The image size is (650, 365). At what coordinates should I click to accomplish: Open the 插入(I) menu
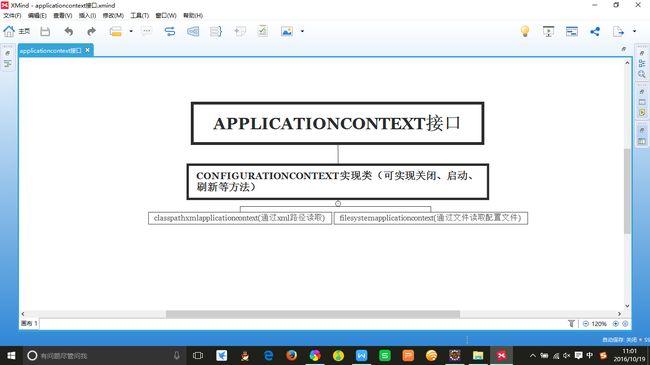point(87,15)
